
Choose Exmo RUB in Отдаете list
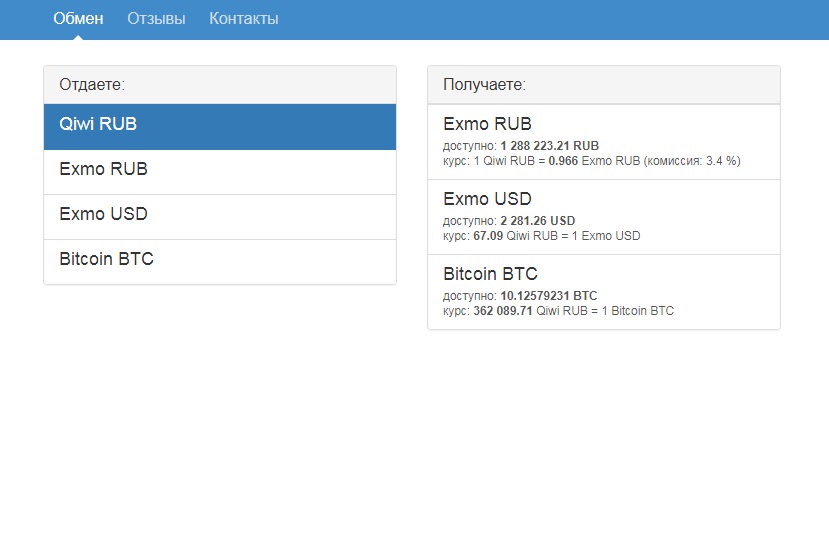pos(220,172)
